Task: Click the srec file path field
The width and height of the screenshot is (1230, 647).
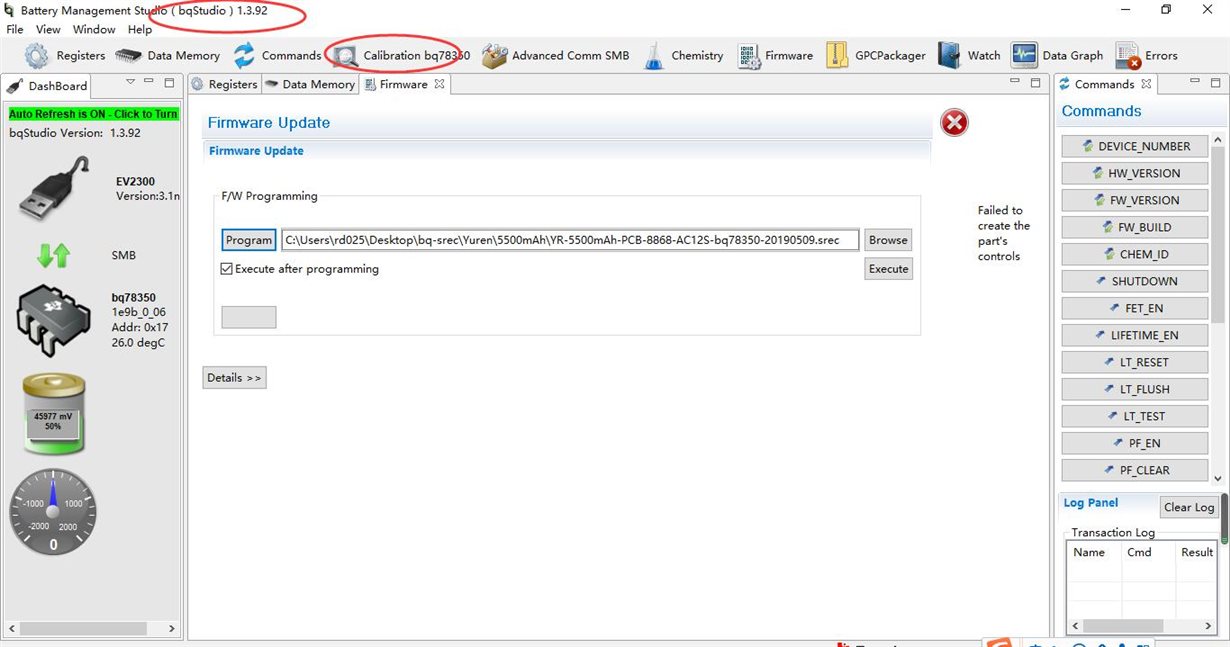Action: 570,240
